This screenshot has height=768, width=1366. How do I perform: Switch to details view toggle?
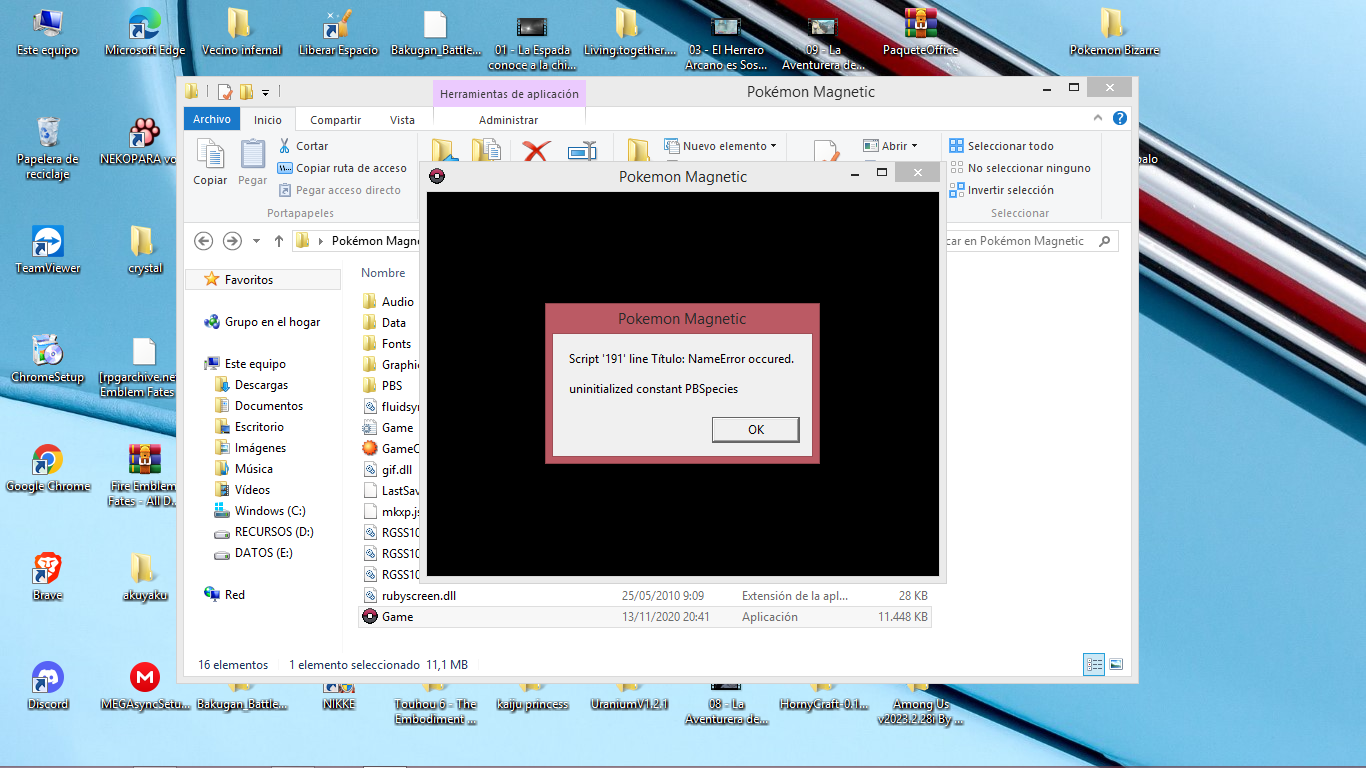pos(1094,664)
